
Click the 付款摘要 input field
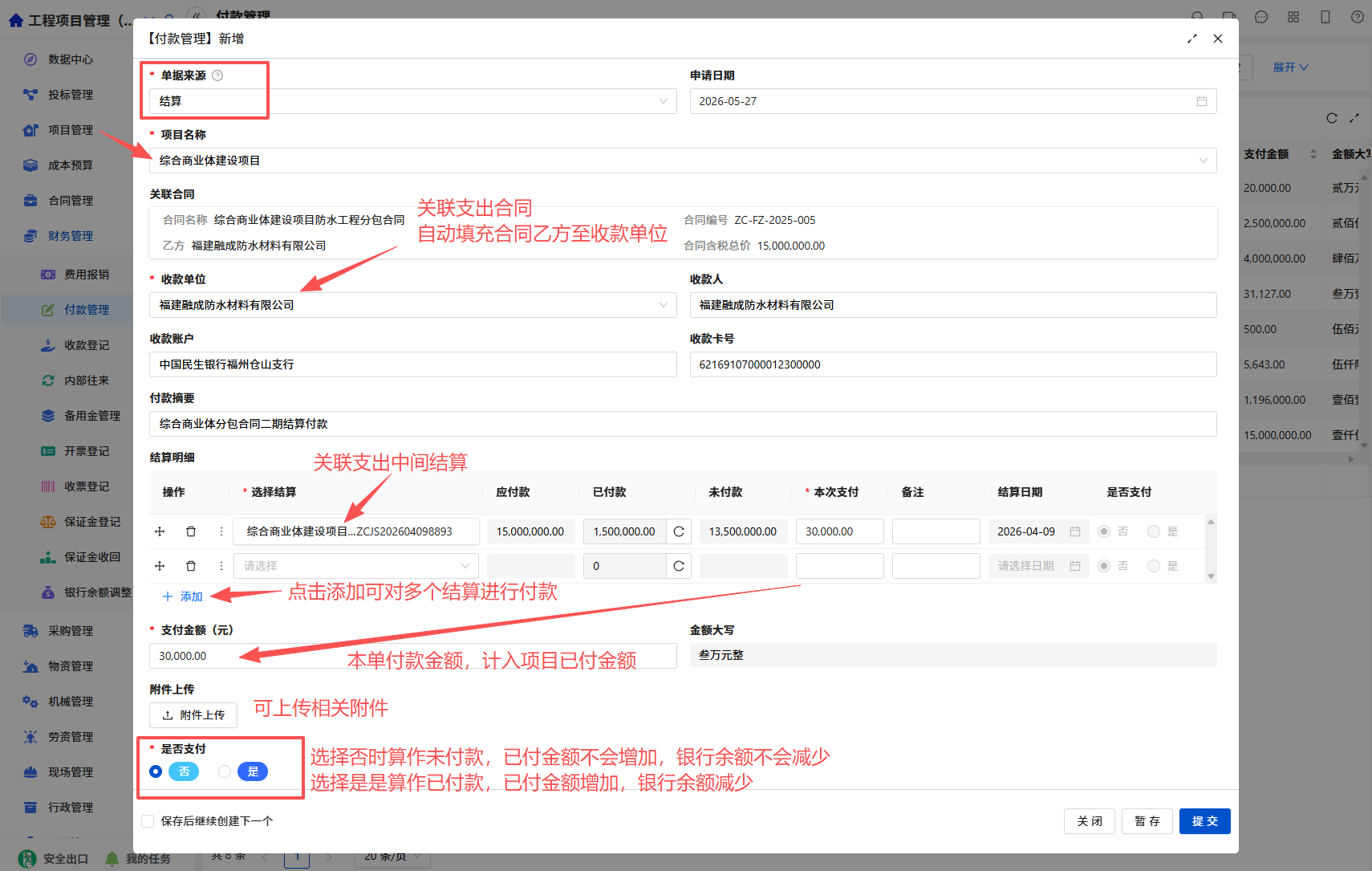click(683, 424)
